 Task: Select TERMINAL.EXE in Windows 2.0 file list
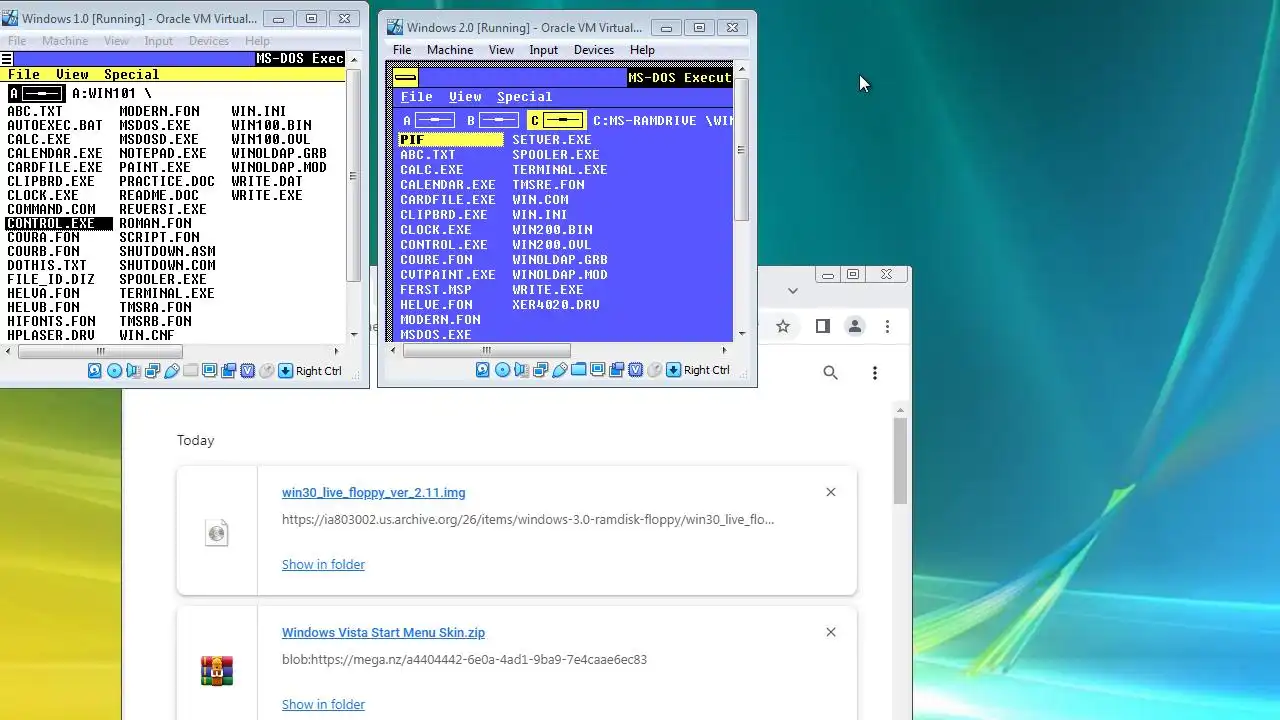pyautogui.click(x=560, y=170)
